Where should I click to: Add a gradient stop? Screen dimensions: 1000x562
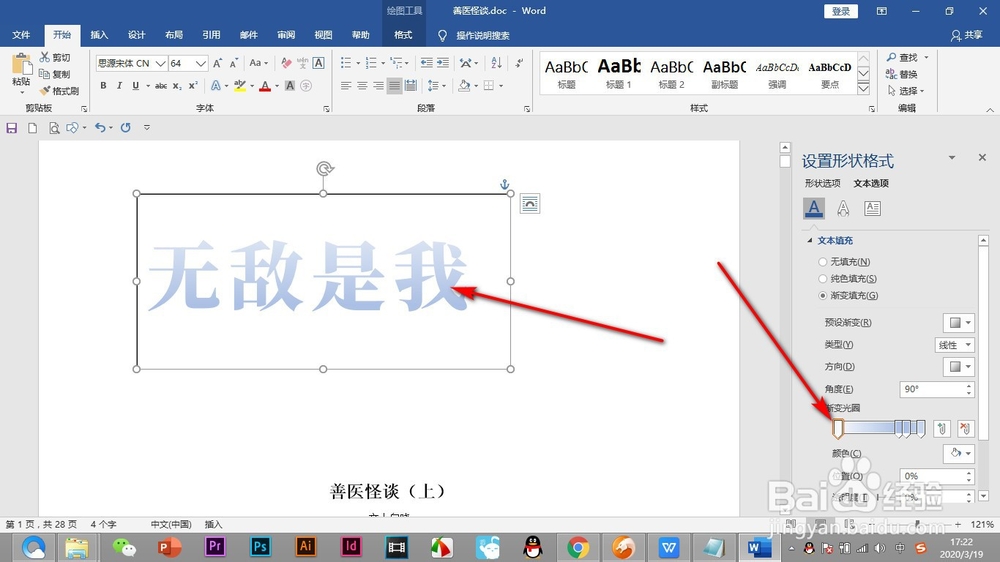point(942,429)
